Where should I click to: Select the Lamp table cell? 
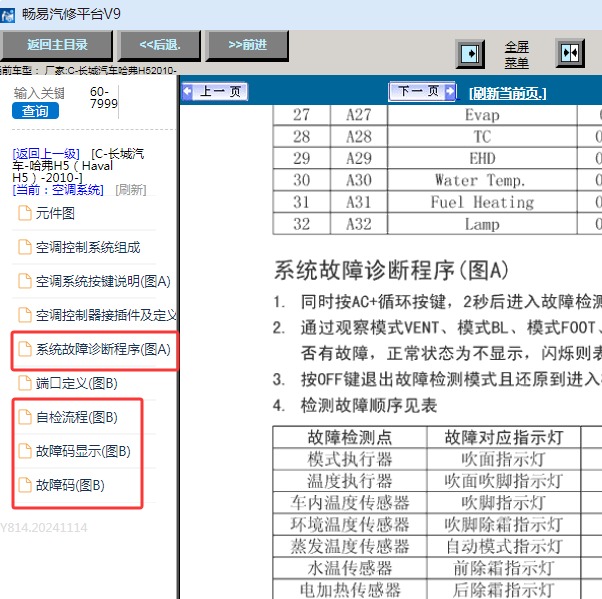pos(482,223)
